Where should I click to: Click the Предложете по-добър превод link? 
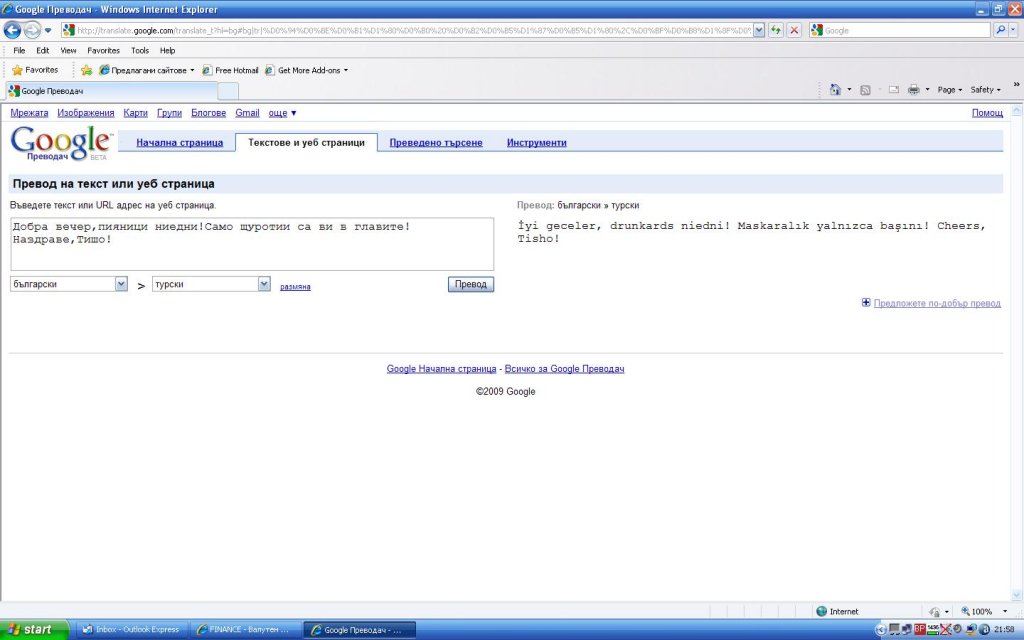coord(937,303)
